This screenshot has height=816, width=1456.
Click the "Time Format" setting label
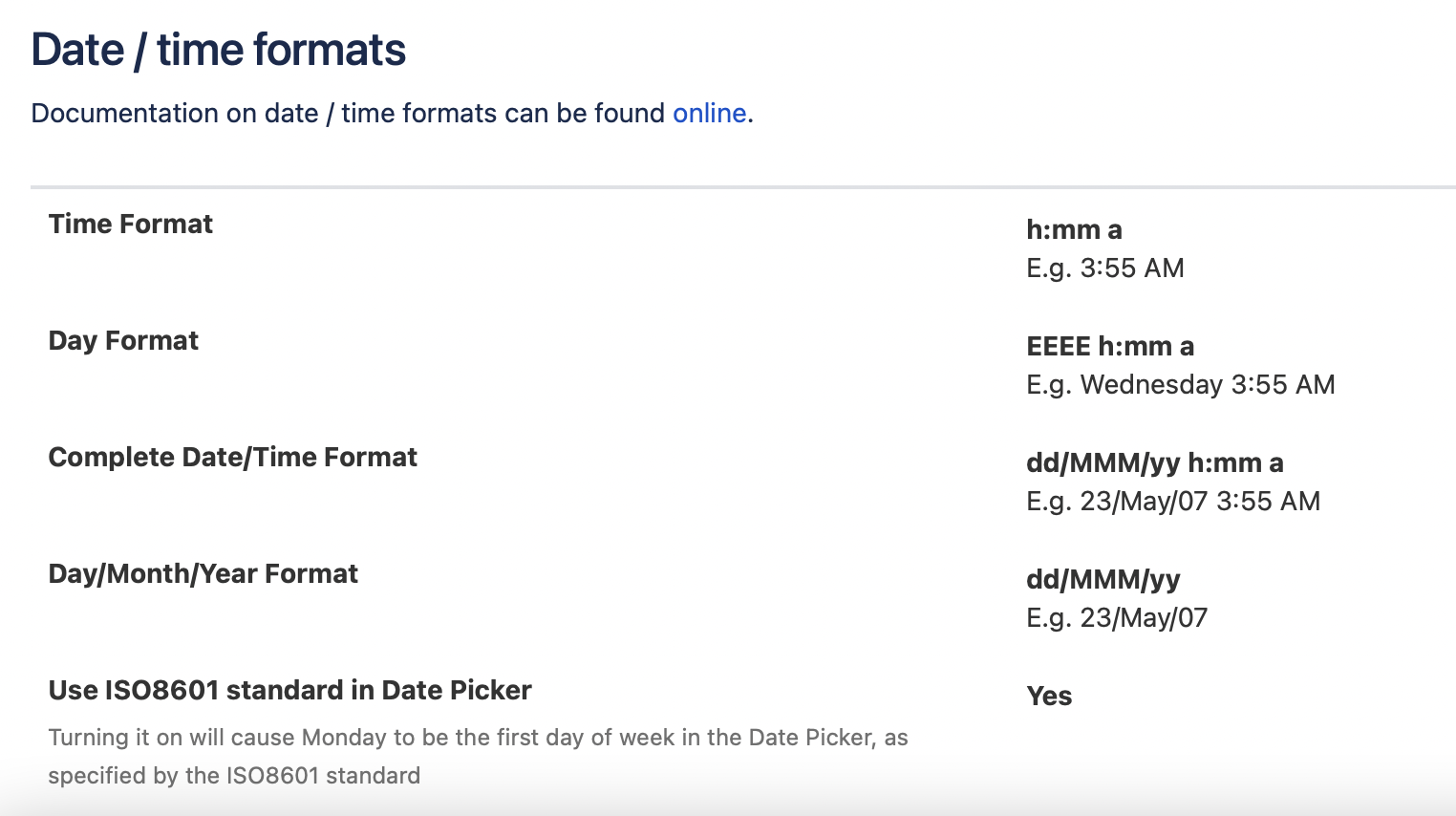click(x=130, y=224)
